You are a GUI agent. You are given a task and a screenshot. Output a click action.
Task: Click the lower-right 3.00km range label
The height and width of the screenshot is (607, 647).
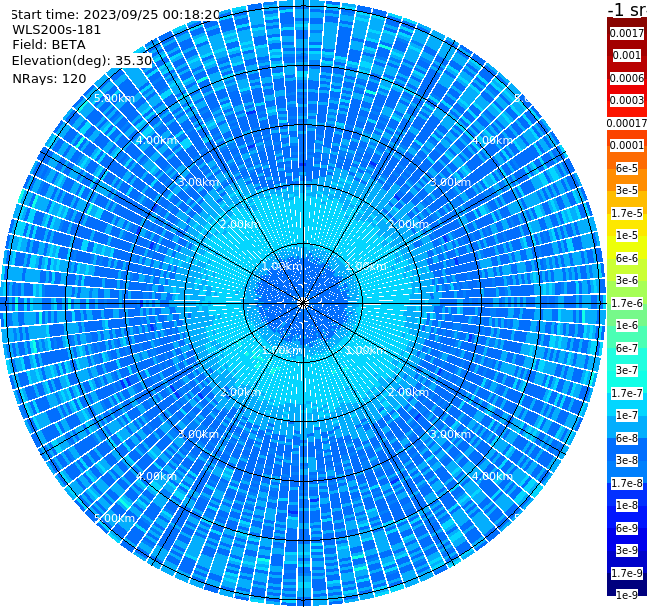(450, 434)
